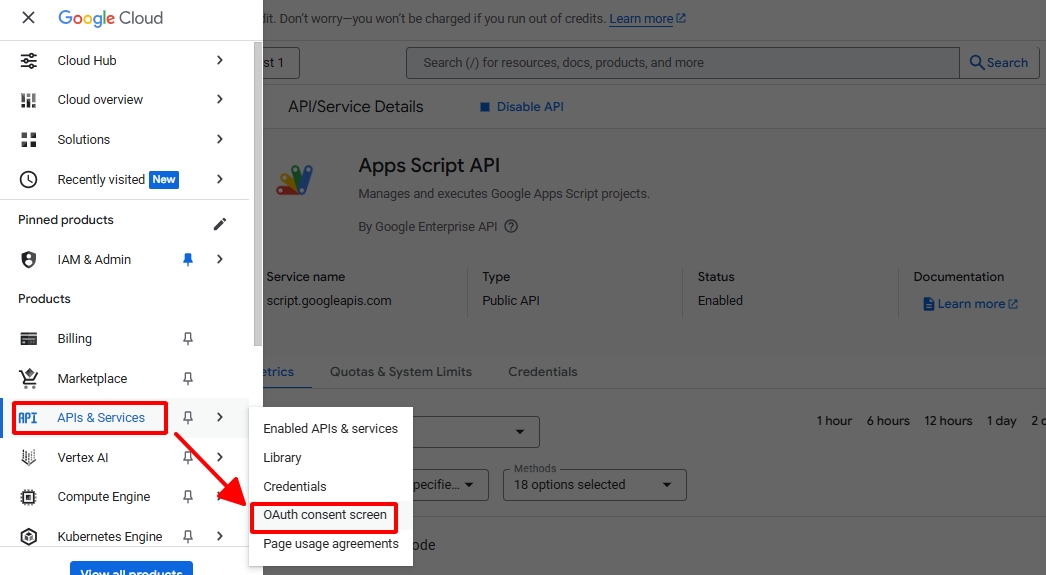This screenshot has height=575, width=1046.
Task: Click the Recently visited clock icon
Action: point(29,179)
